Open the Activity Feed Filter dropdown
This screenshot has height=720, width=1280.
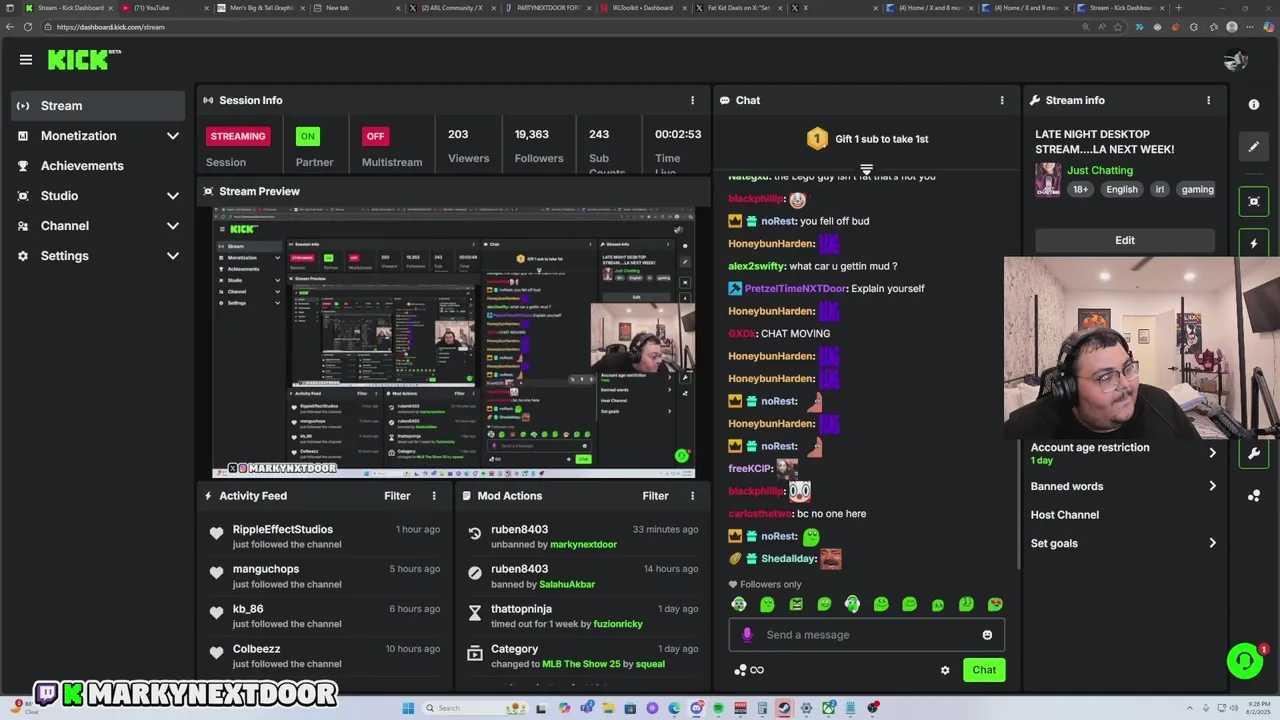click(x=397, y=496)
